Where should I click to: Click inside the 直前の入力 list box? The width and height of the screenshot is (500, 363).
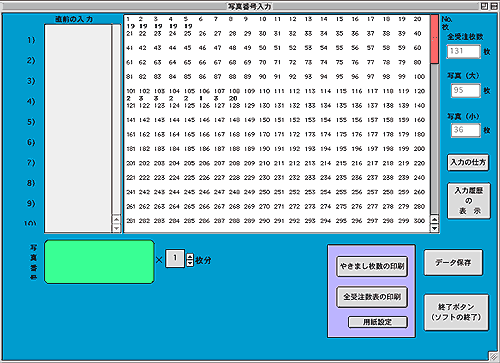(x=78, y=128)
